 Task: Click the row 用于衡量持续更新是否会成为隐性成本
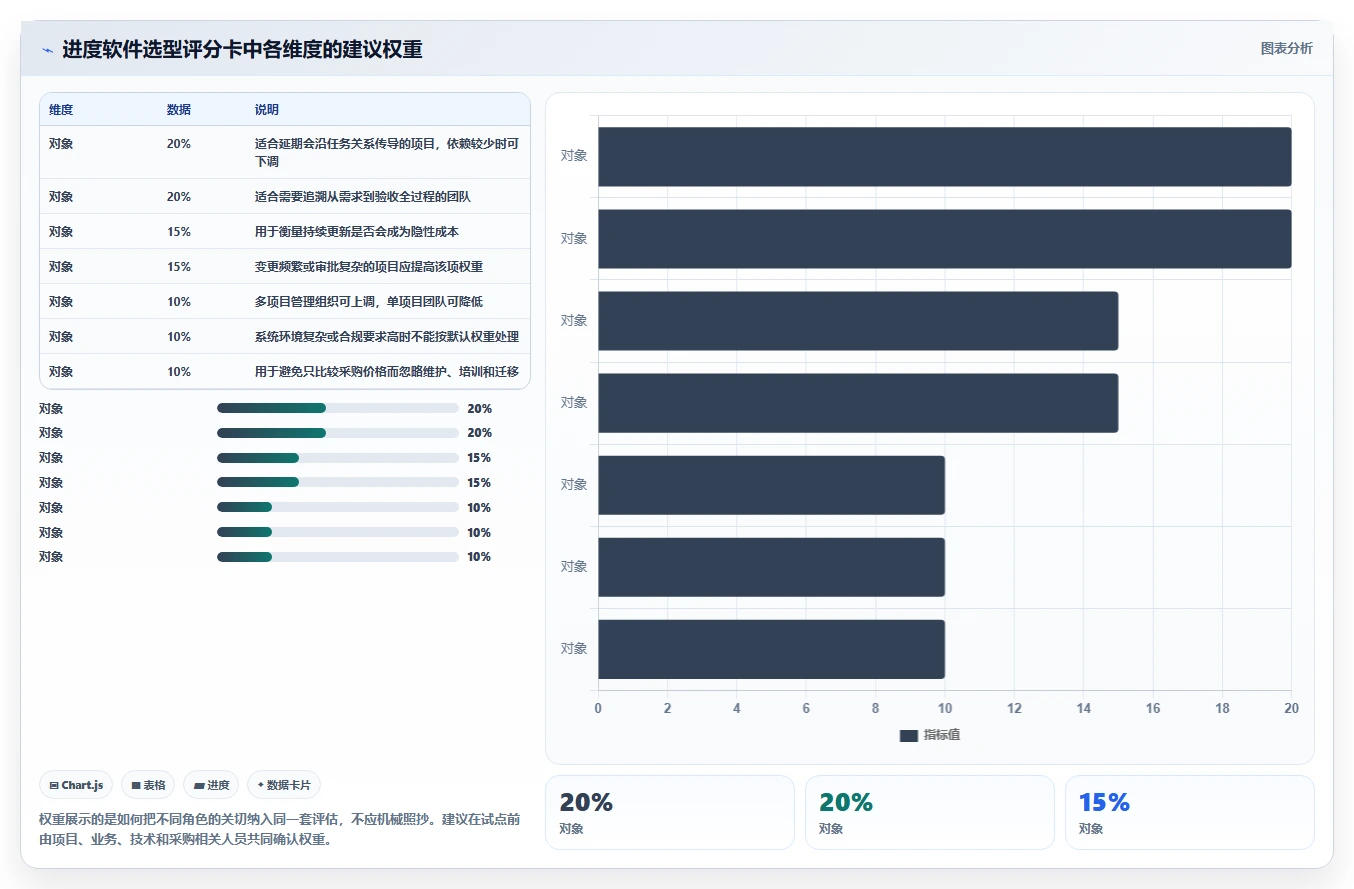285,231
